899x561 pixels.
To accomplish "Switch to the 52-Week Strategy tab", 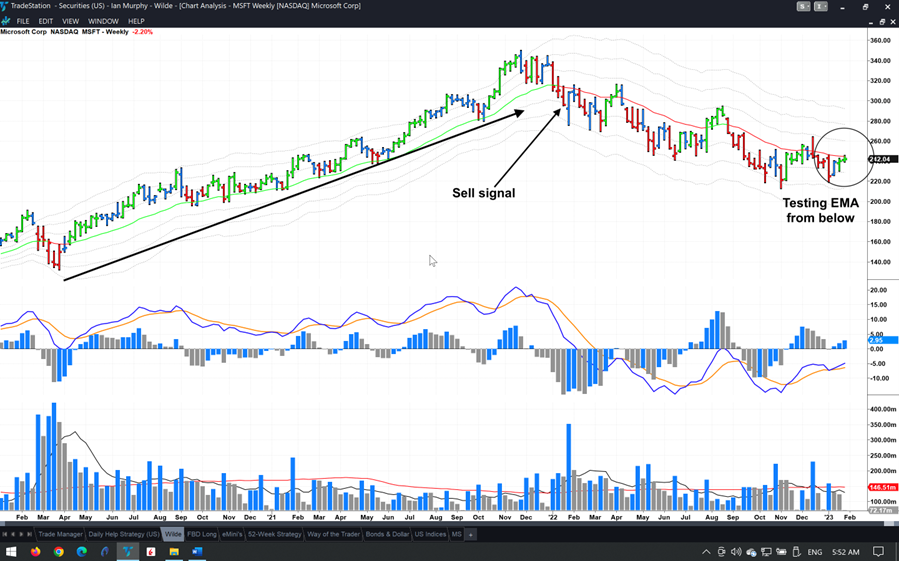I will [274, 534].
